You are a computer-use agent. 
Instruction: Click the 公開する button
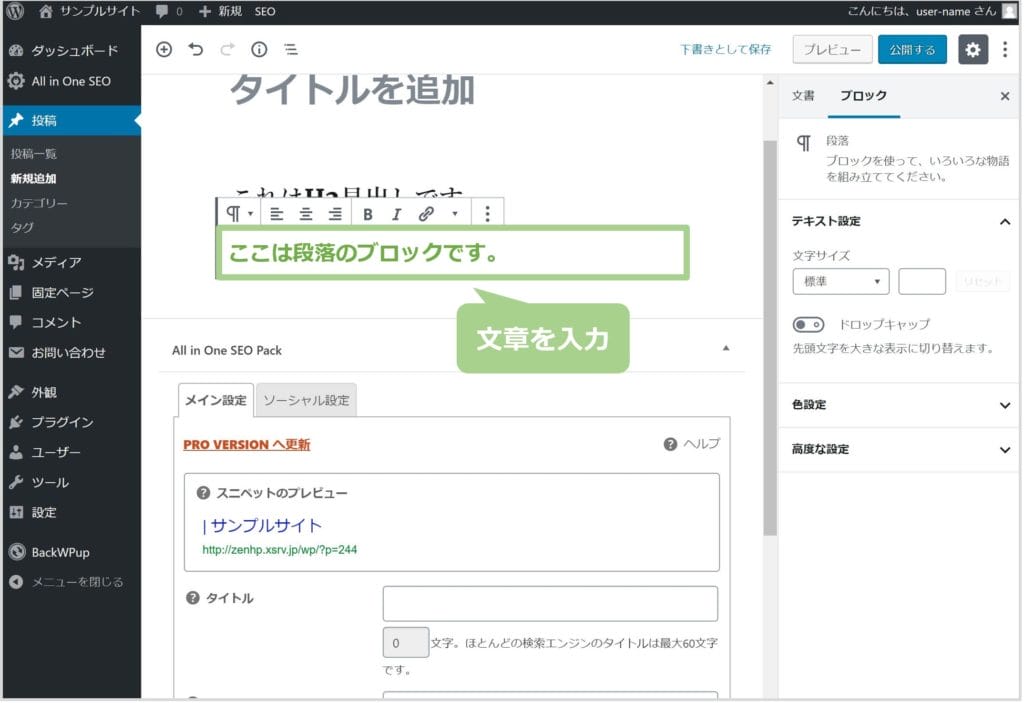click(912, 50)
